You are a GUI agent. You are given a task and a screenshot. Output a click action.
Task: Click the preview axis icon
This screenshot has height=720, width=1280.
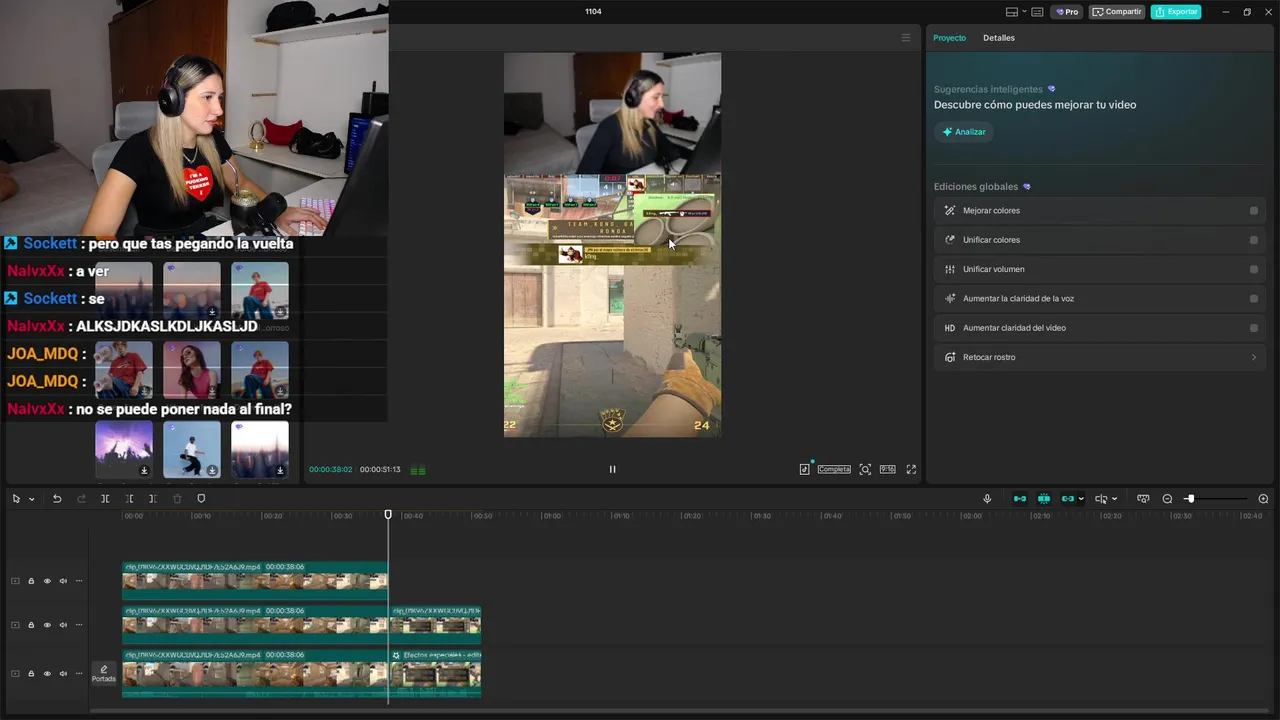(1101, 498)
